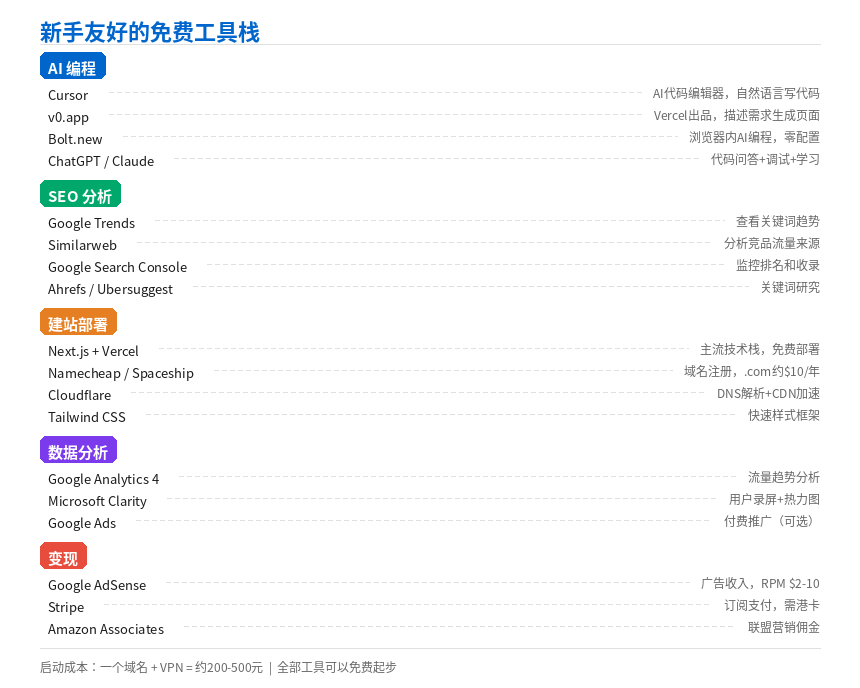
Task: Click the Microsoft Clarity entry
Action: click(x=98, y=501)
